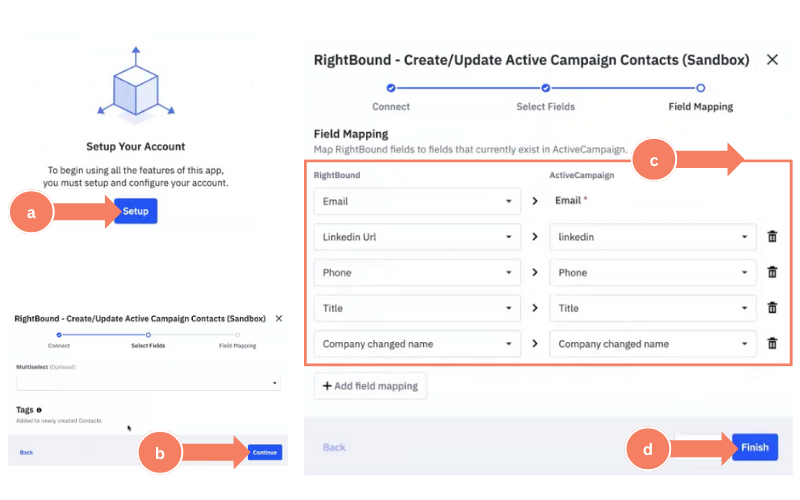
Task: Remove the Title mapping with trash icon
Action: tap(772, 308)
